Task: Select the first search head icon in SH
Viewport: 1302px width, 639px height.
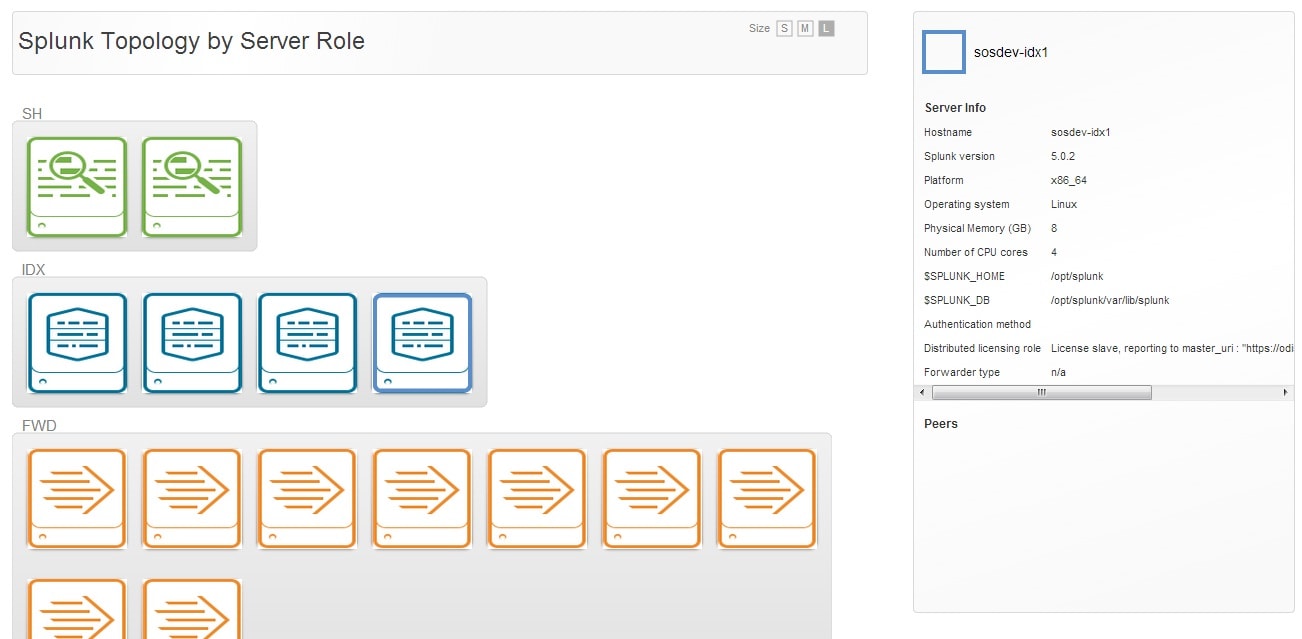Action: coord(77,187)
